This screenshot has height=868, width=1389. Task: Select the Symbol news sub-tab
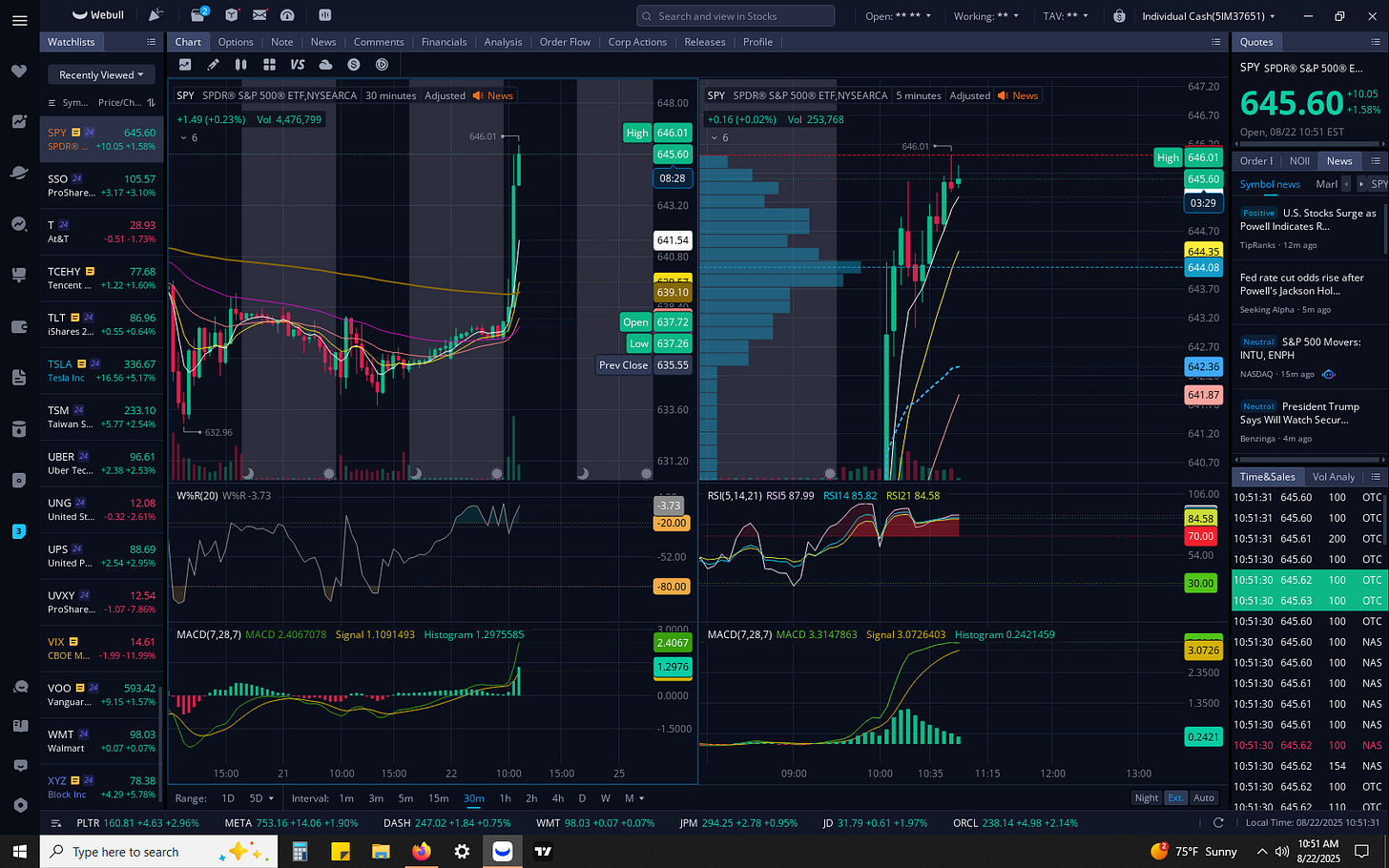tap(1270, 184)
